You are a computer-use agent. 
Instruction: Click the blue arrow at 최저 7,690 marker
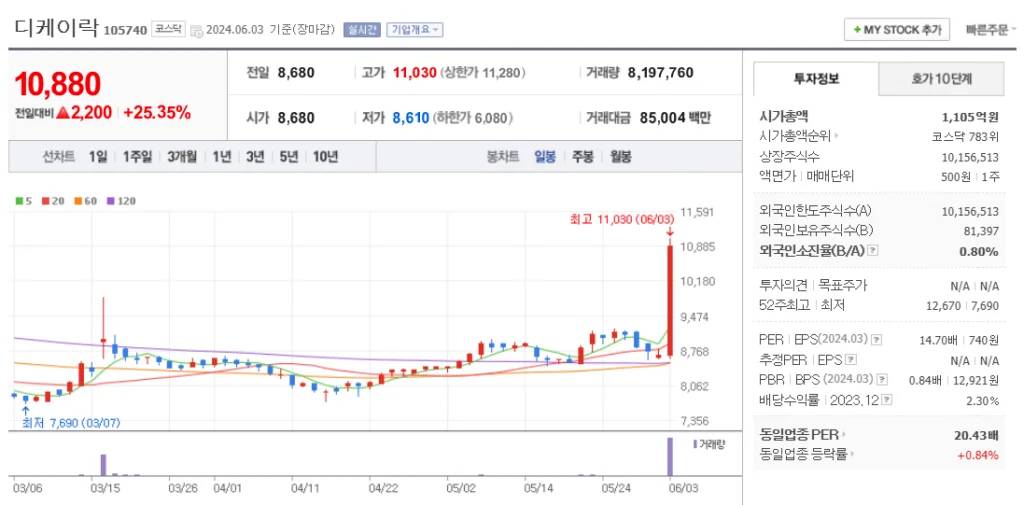(25, 410)
